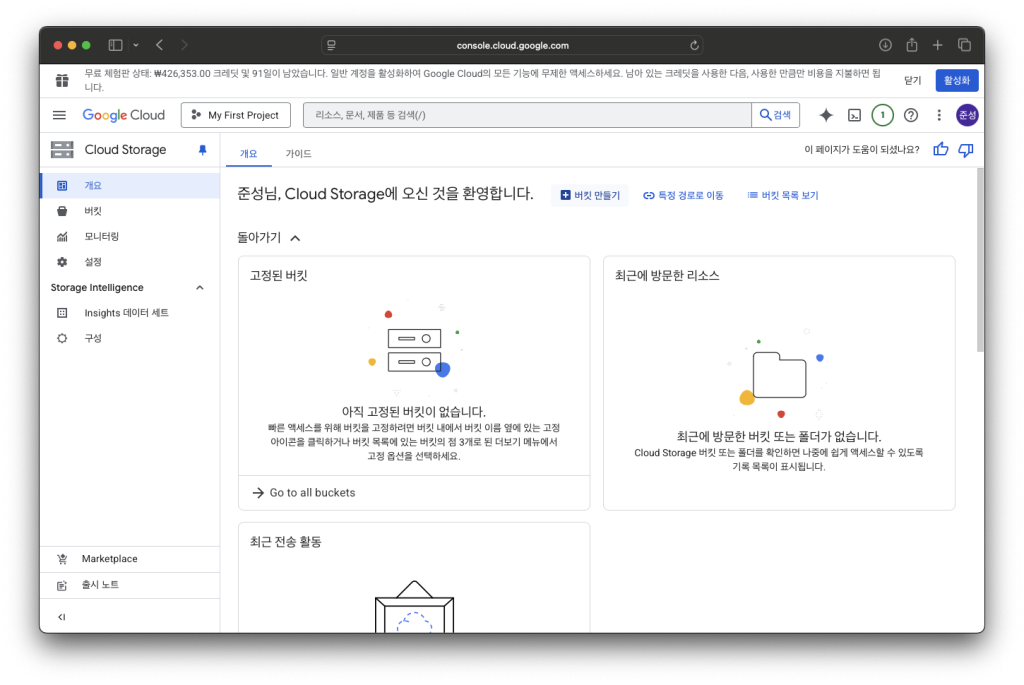Viewport: 1024px width, 685px height.
Task: Collapse the Storage Intelligence group
Action: 199,288
